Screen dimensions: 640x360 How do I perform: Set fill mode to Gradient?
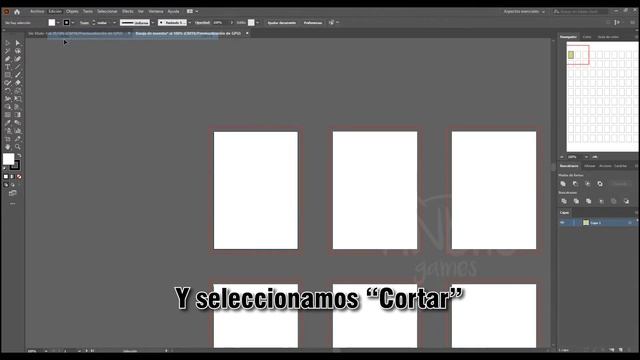coord(12,177)
